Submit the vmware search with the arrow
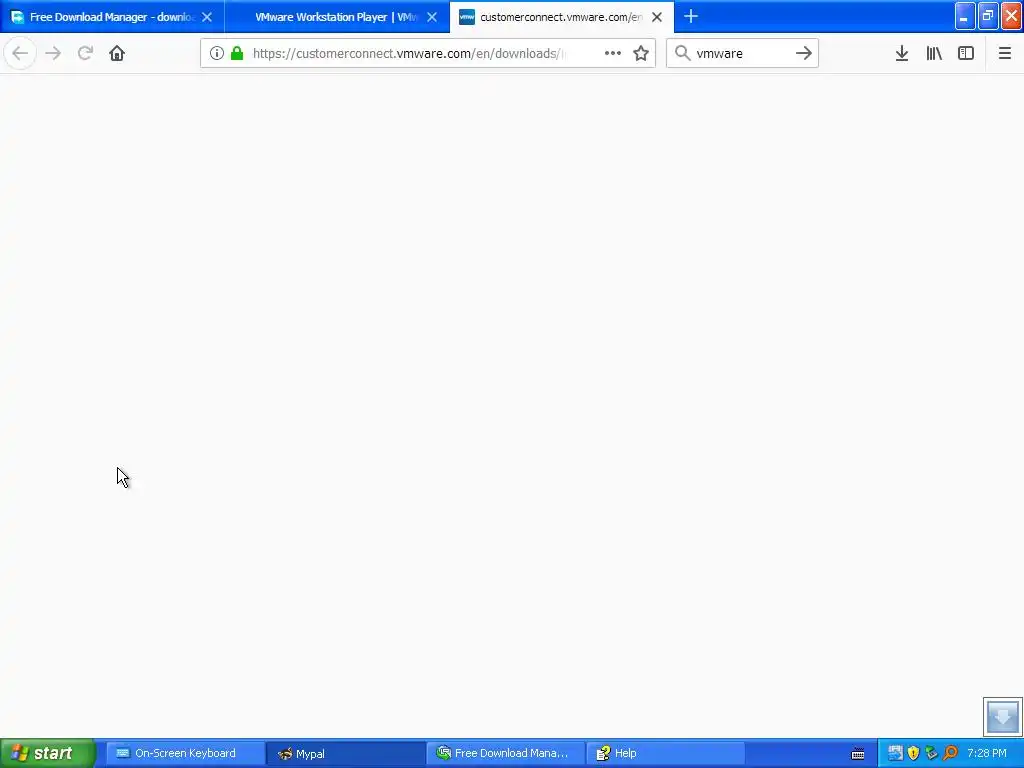Image resolution: width=1024 pixels, height=768 pixels. [x=804, y=54]
